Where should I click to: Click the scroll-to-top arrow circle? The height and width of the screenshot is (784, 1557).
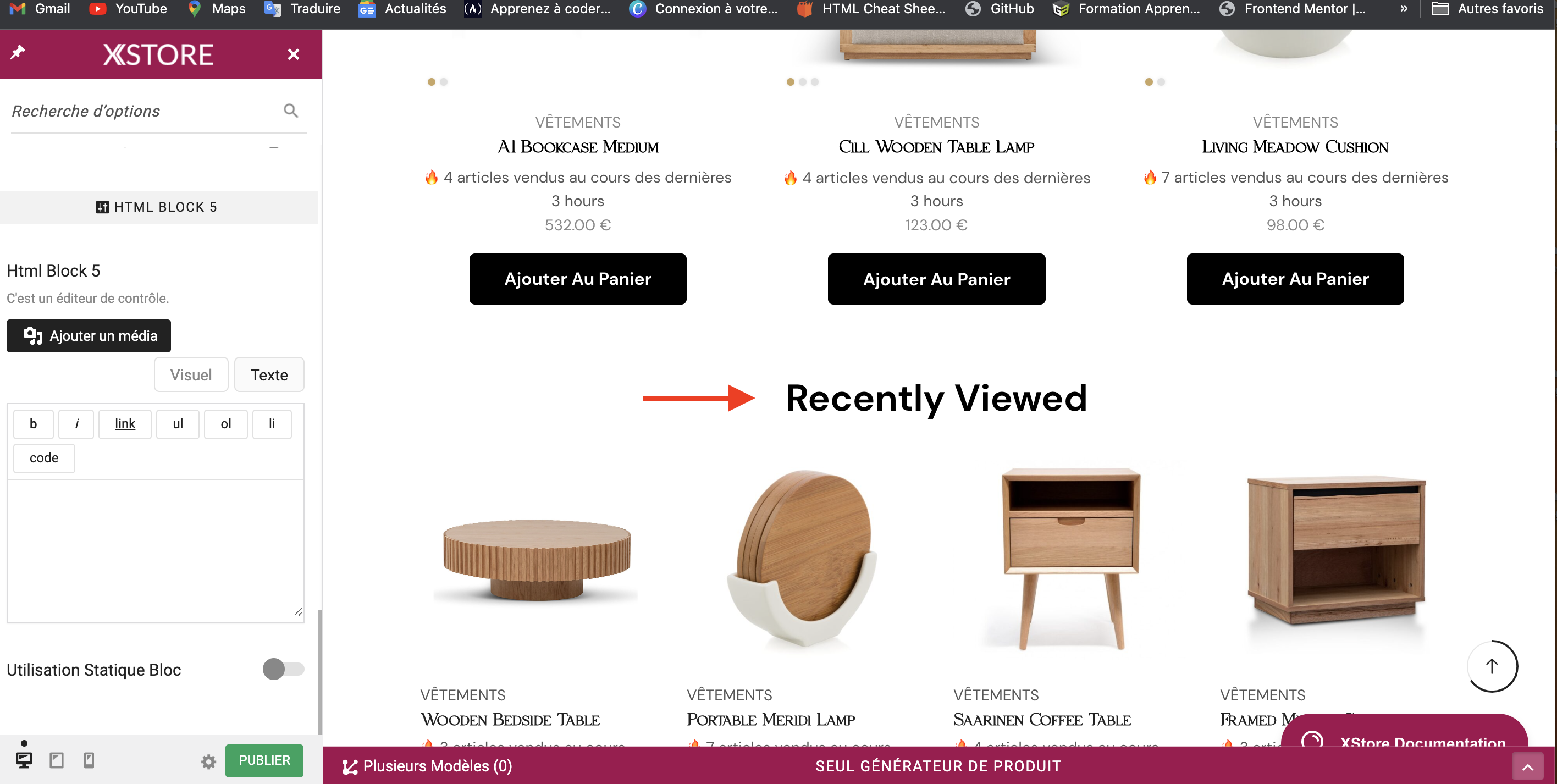[1491, 666]
